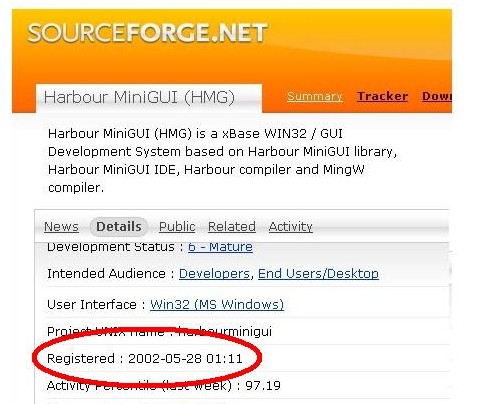Select the Harbour MiniGUI (HMG) project title
Image resolution: width=483 pixels, height=404 pixels.
tap(139, 97)
